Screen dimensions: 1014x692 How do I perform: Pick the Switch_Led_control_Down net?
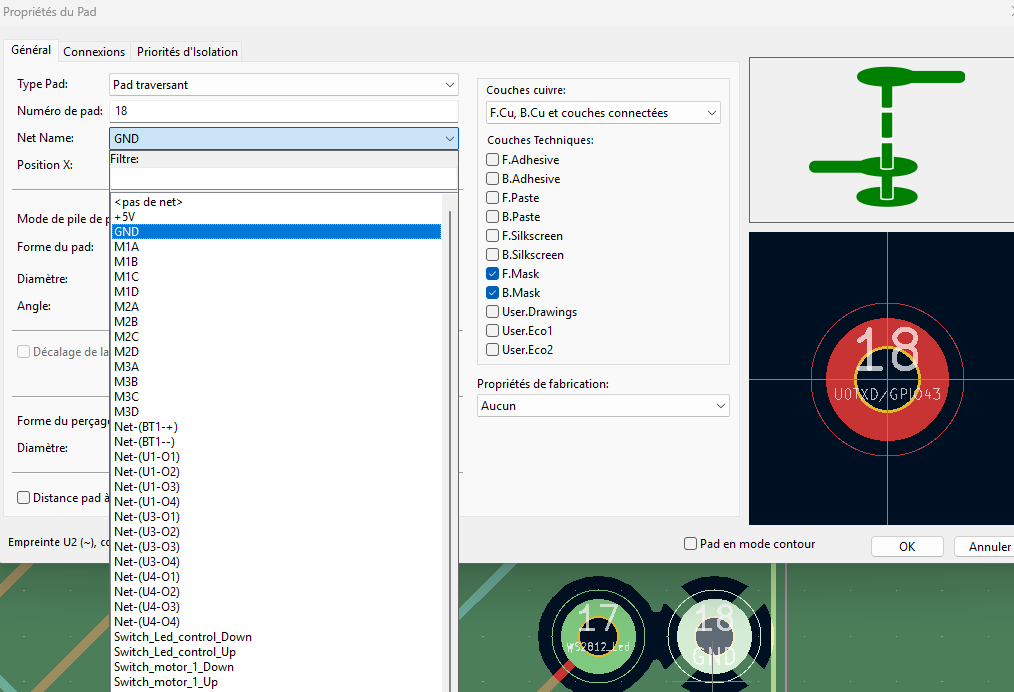(276, 637)
